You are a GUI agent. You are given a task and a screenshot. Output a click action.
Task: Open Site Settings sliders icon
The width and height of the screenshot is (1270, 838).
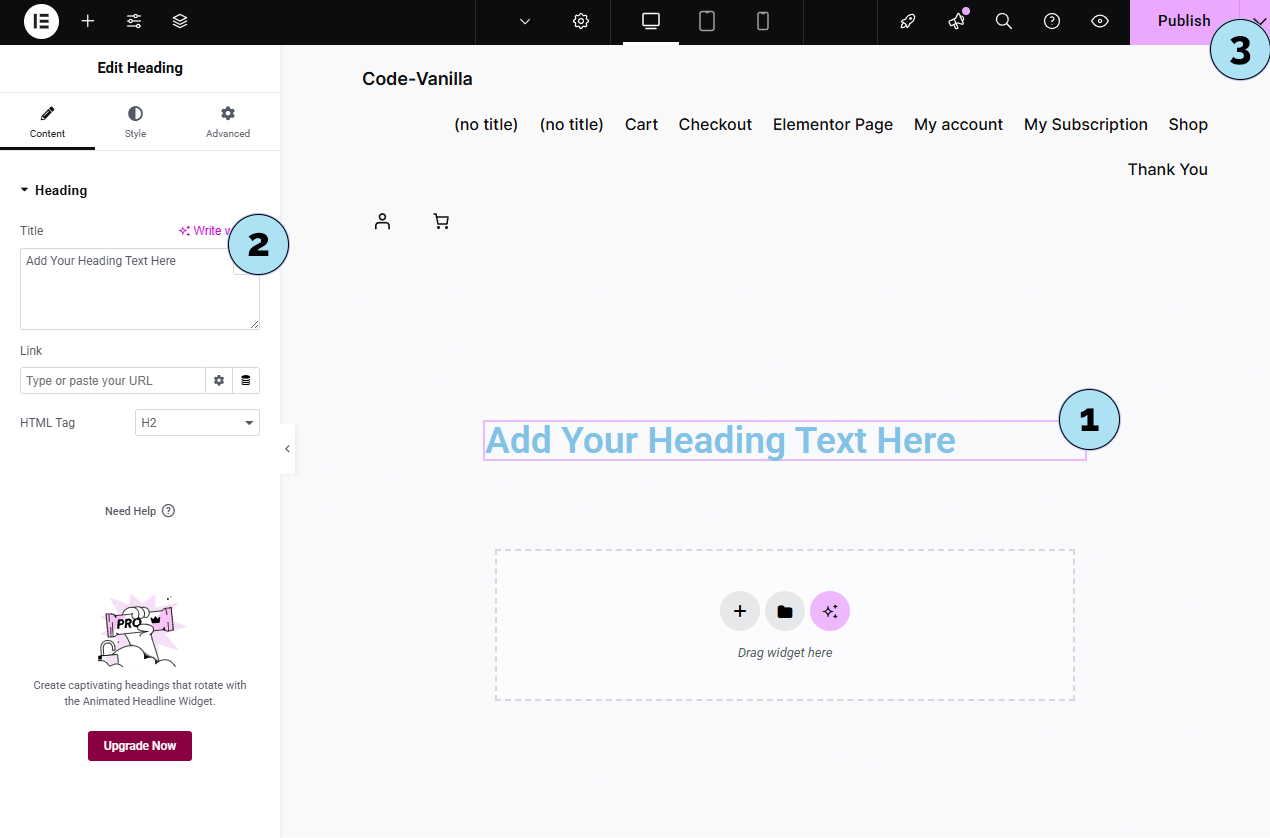tap(134, 21)
